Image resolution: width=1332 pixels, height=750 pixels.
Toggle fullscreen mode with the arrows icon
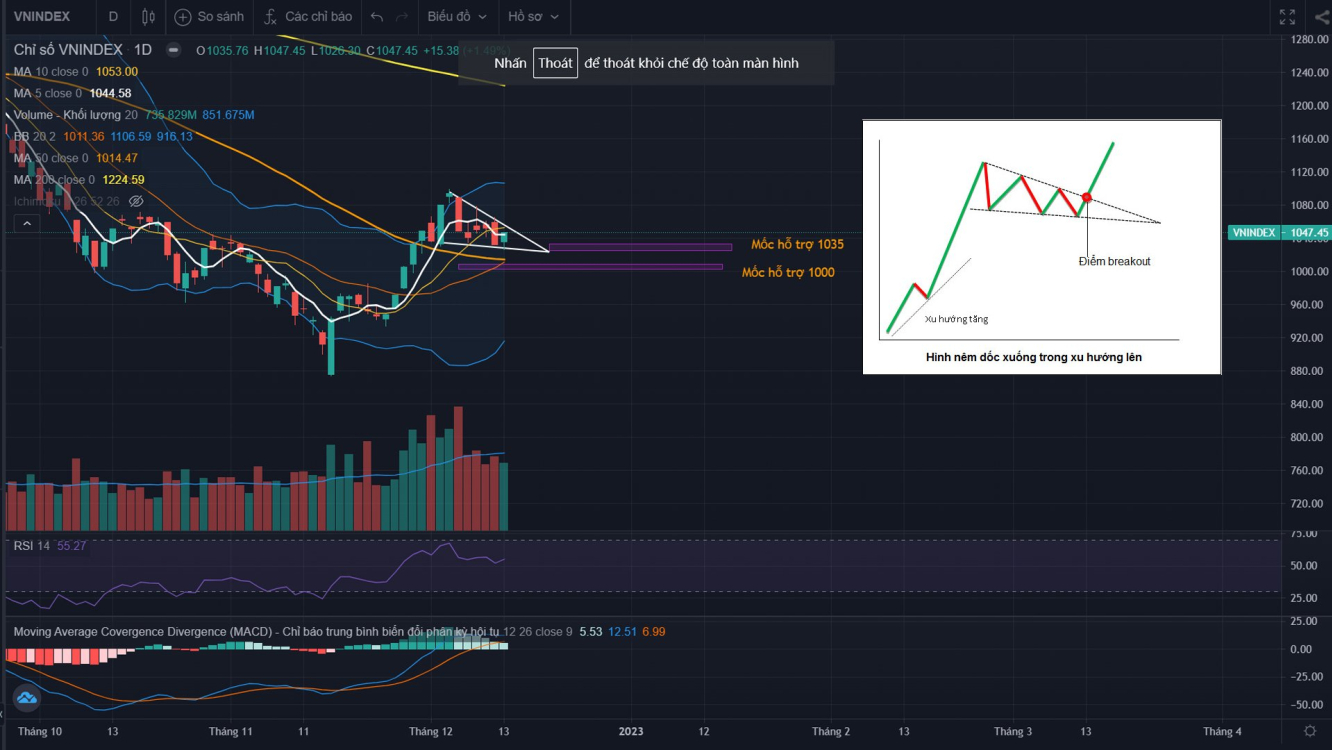1288,17
